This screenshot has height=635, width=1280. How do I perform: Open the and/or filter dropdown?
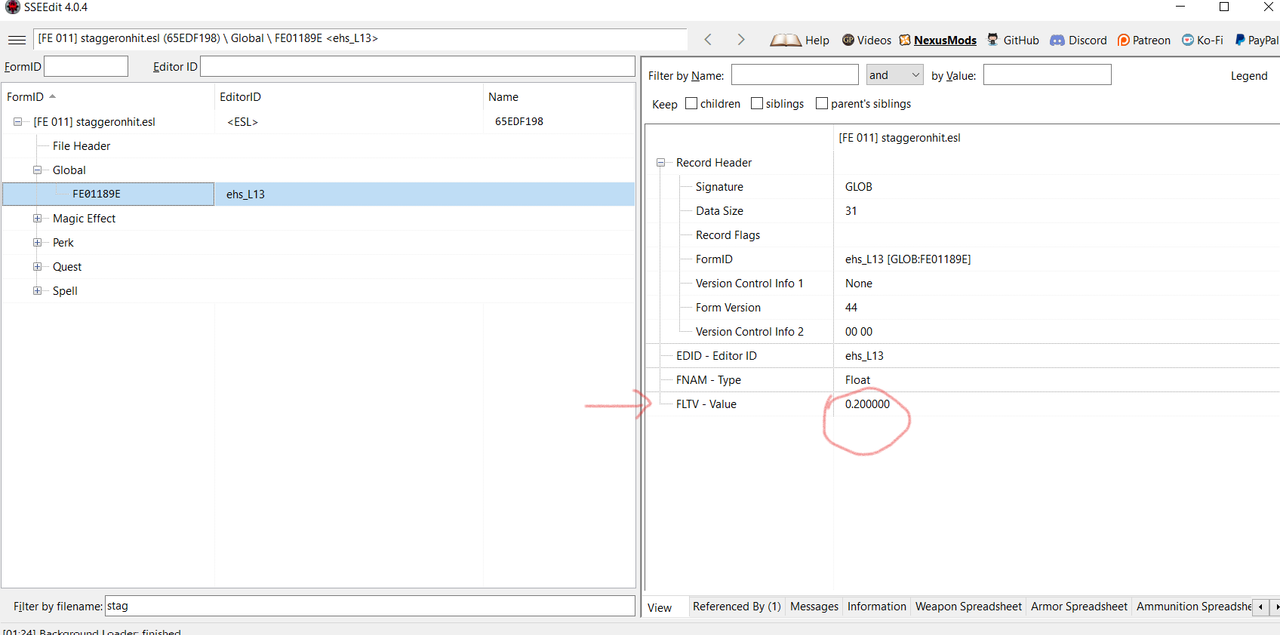click(x=894, y=75)
